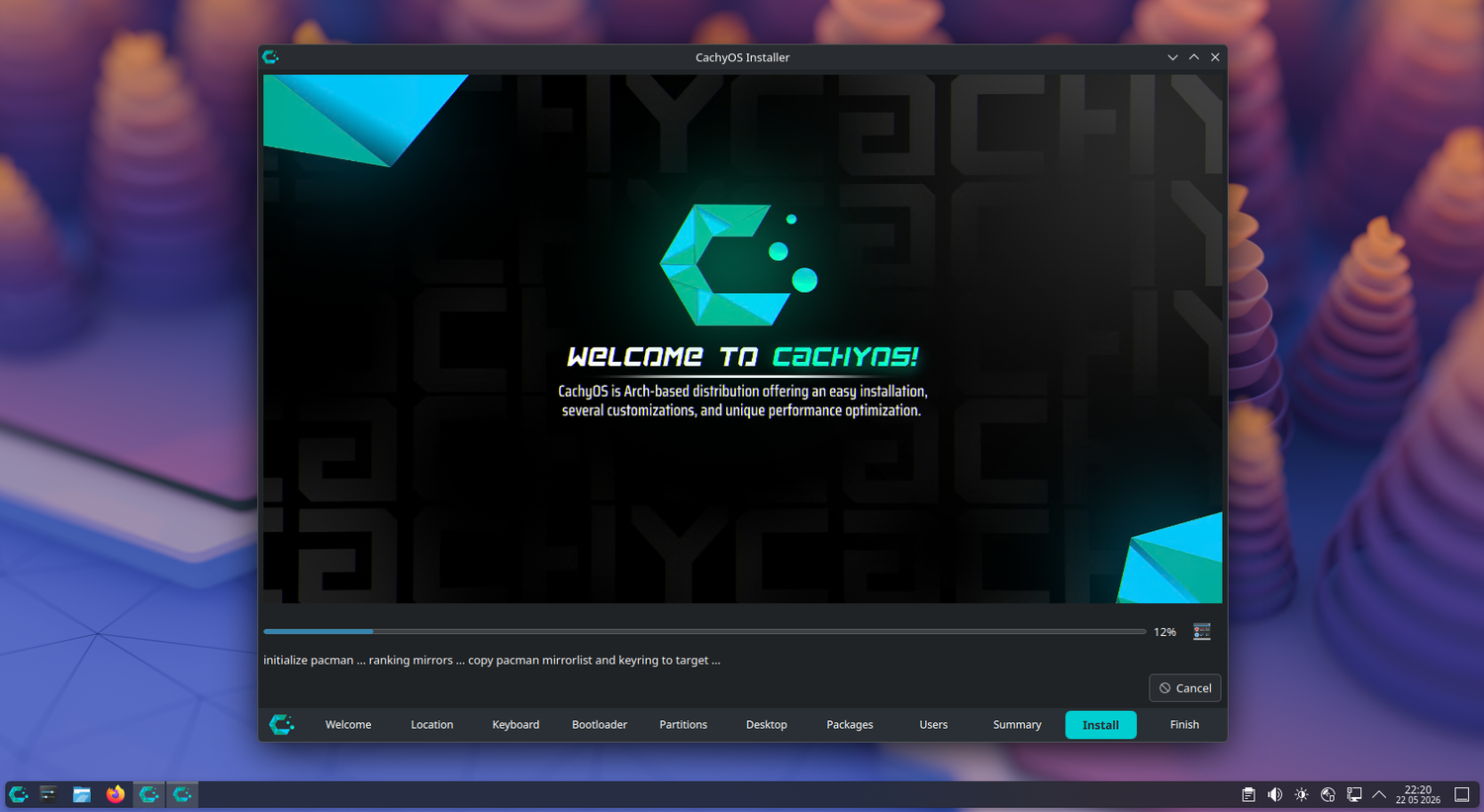This screenshot has height=812, width=1484.
Task: Switch to the first CachyOS taskbar window entry
Action: pos(148,794)
